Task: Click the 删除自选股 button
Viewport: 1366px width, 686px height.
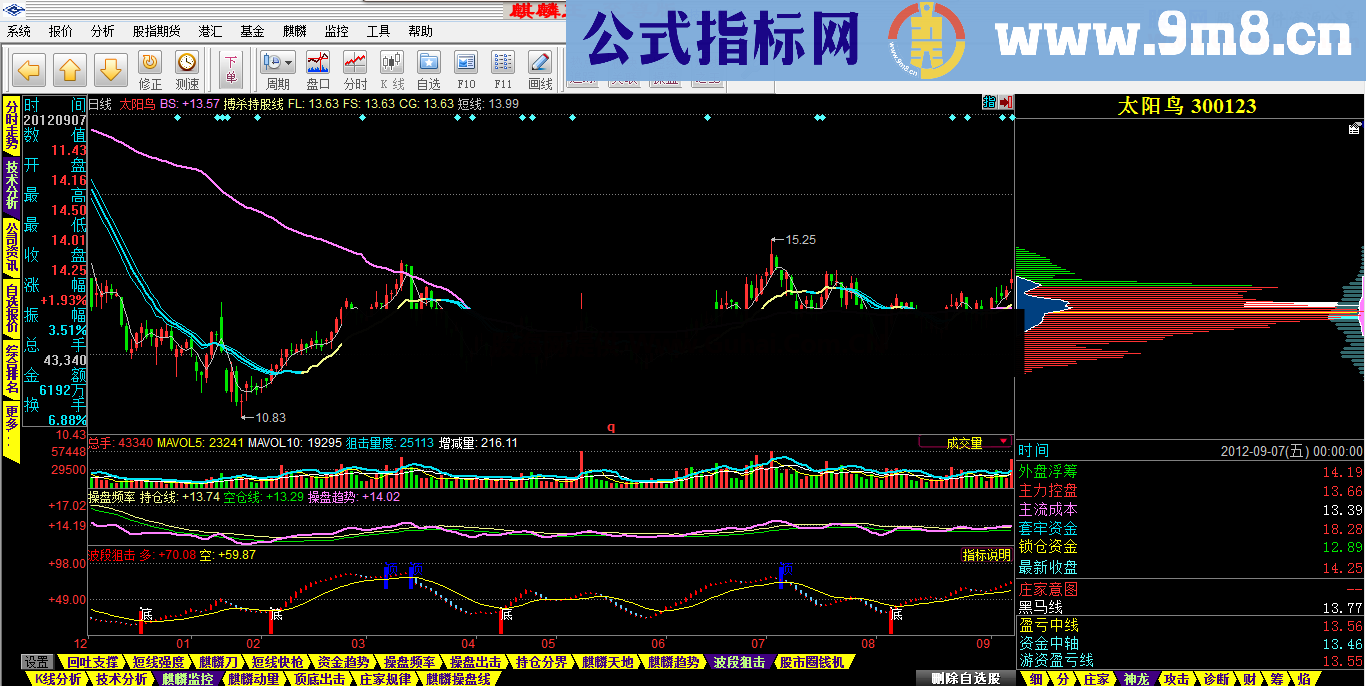Action: coord(965,678)
